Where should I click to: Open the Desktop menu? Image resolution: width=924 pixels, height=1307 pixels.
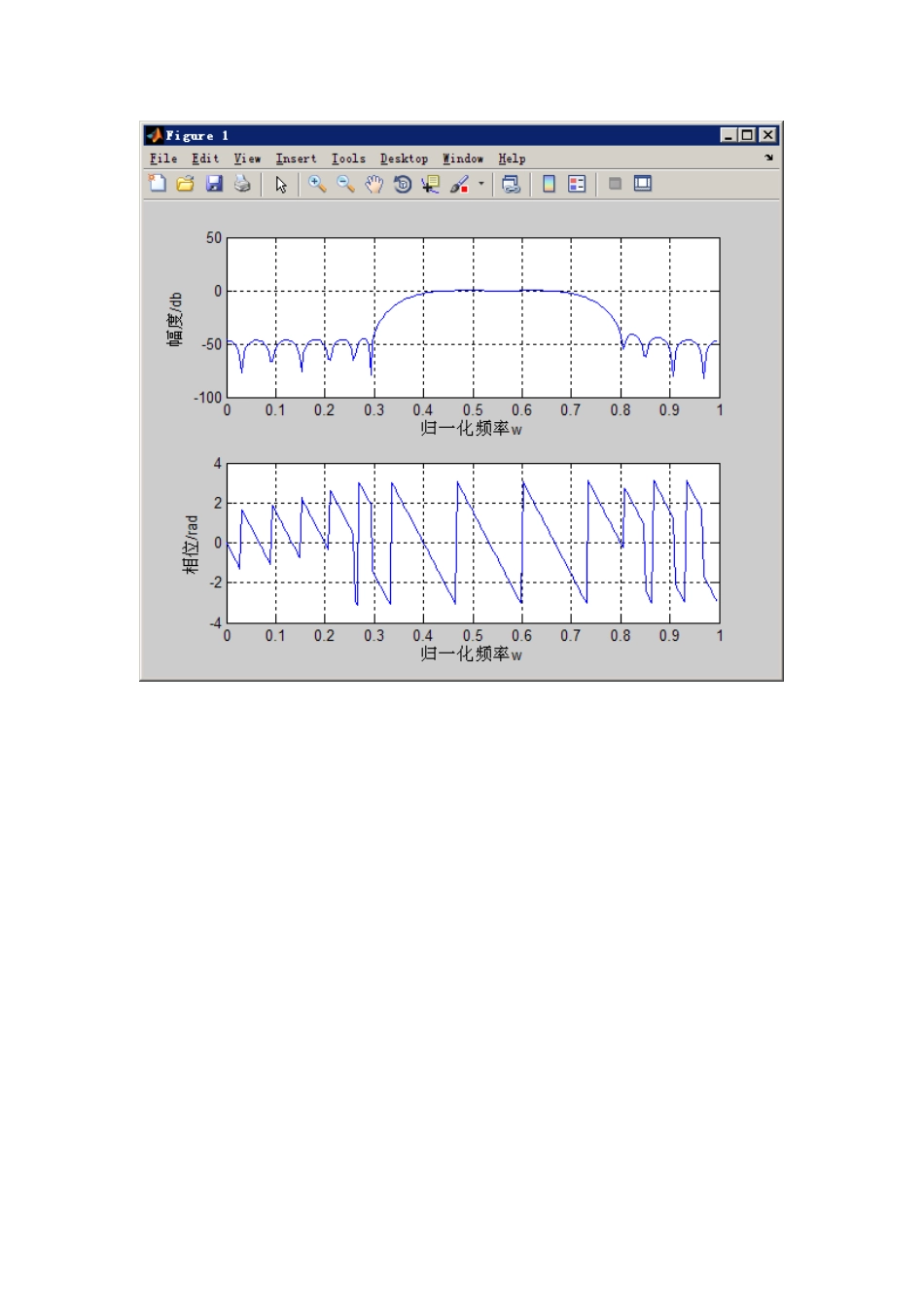[404, 159]
